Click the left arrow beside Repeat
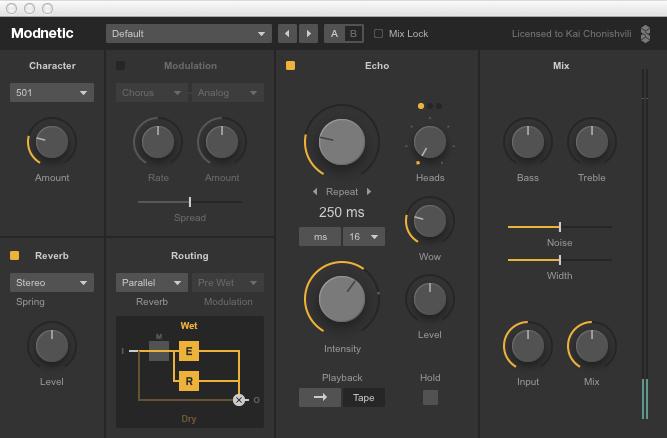The width and height of the screenshot is (667, 438). click(316, 191)
